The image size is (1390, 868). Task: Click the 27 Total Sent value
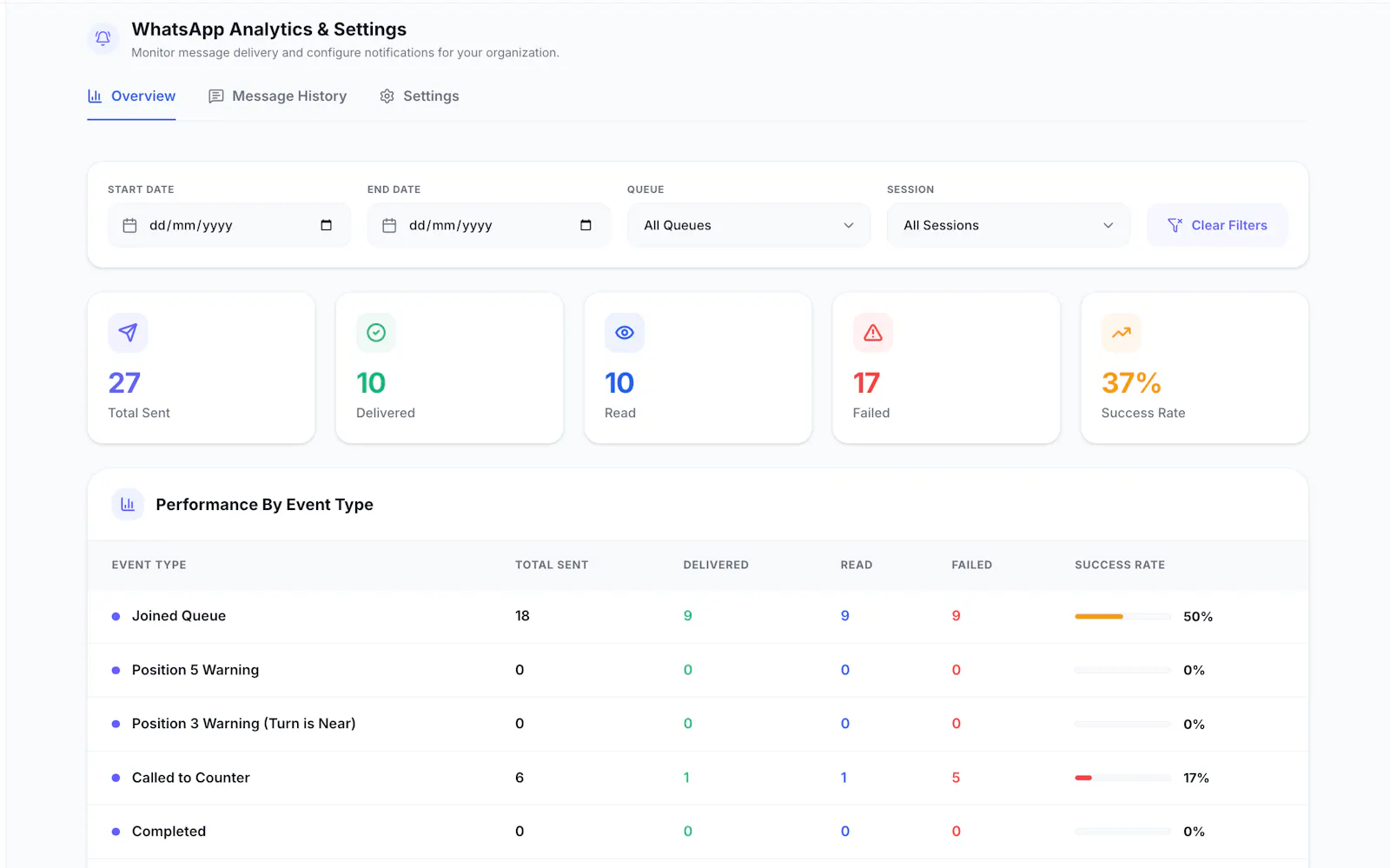[124, 383]
